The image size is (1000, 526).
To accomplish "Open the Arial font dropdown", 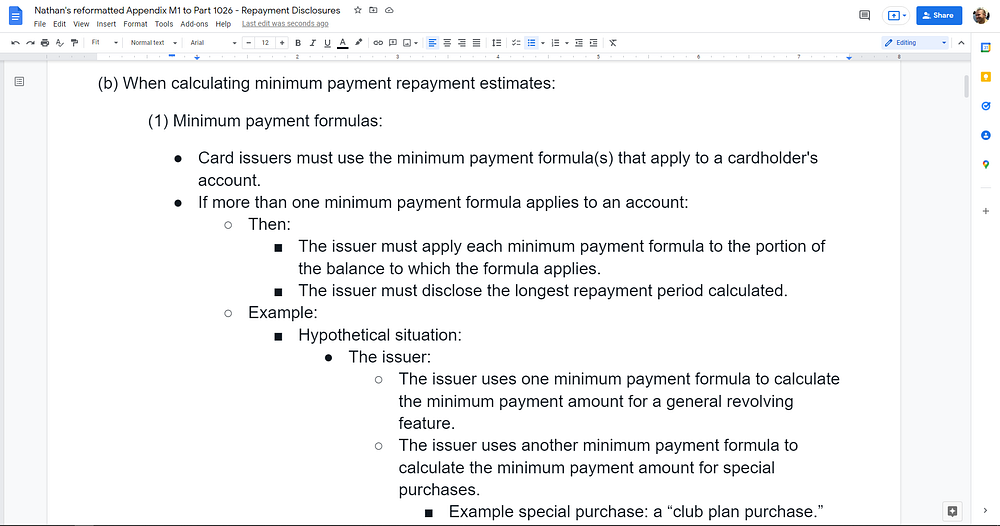I will [213, 43].
